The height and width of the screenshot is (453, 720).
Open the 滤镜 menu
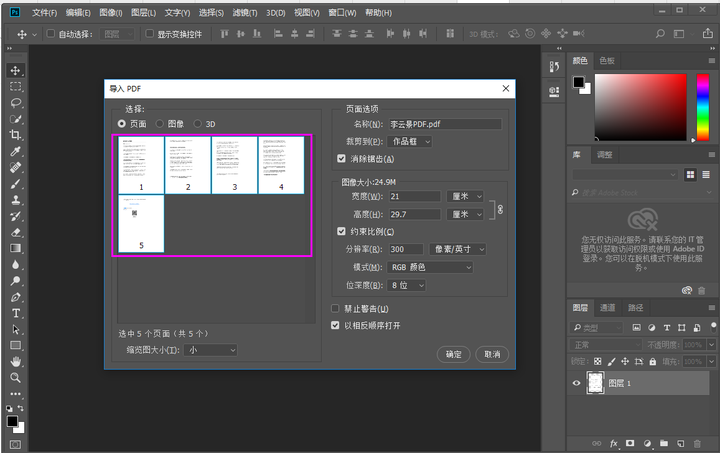245,13
